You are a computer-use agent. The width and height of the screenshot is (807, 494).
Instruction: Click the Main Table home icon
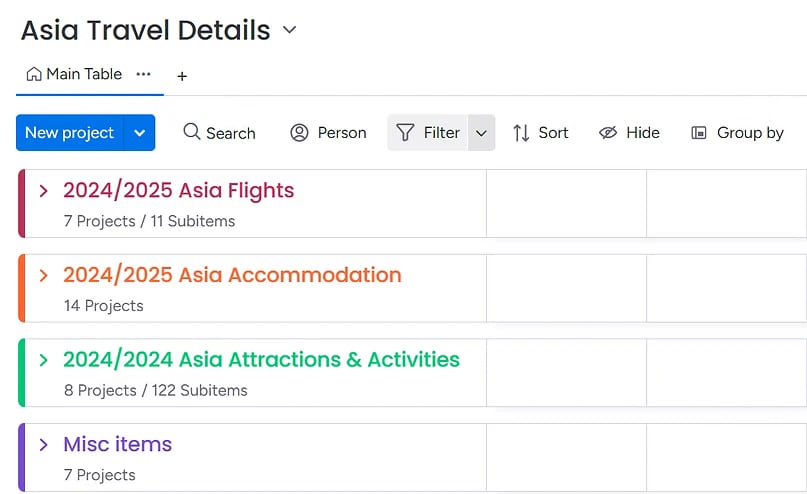click(34, 74)
